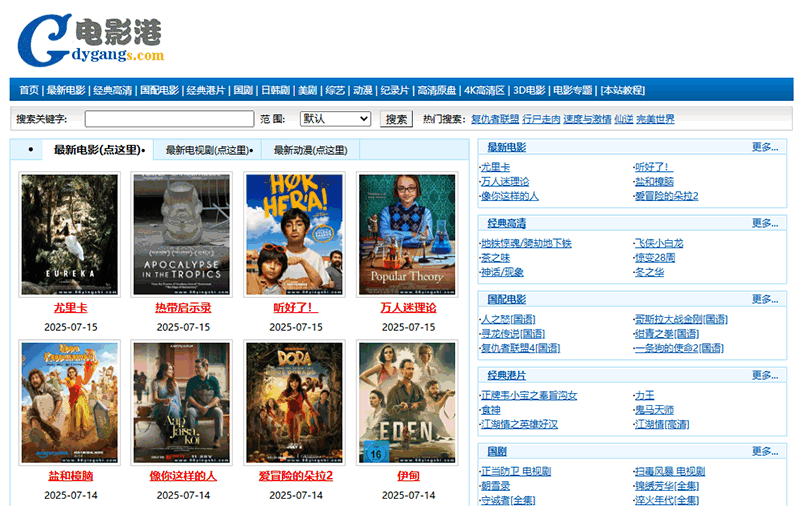The width and height of the screenshot is (800, 506).
Task: Click hot search link 仙逆
Action: [x=624, y=119]
